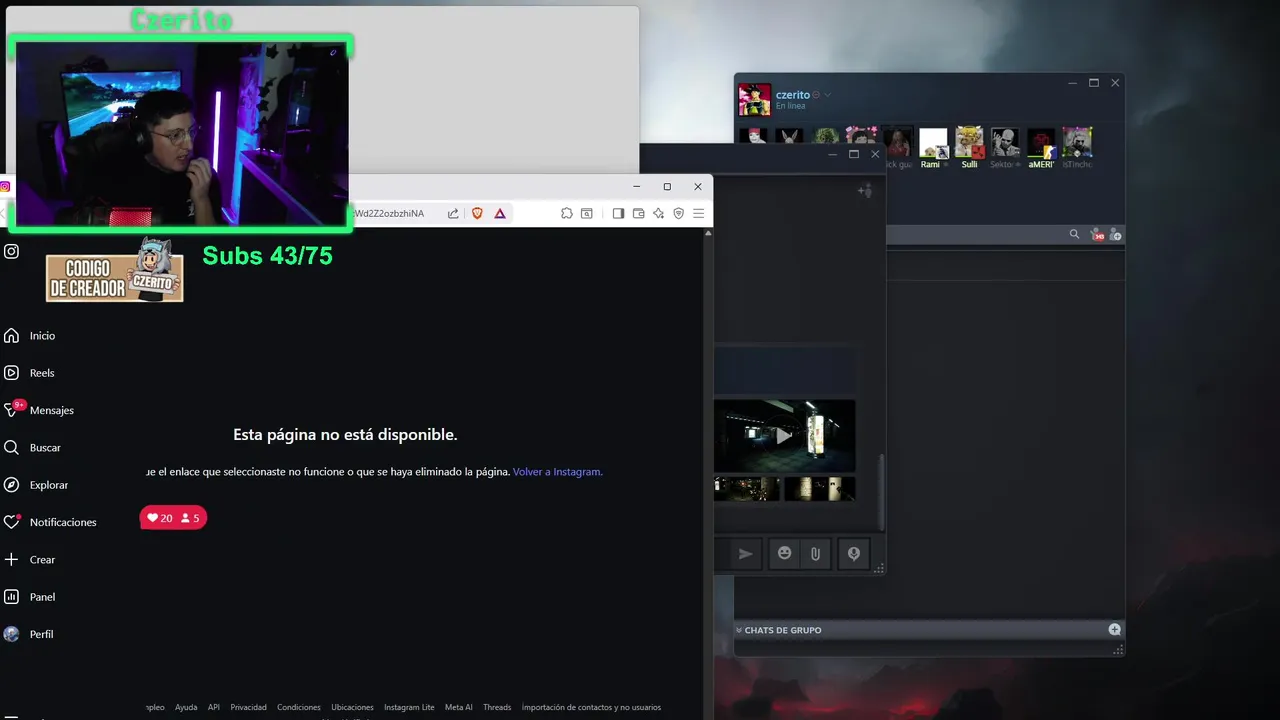Select friend Sektor in Steam favorites
The image size is (1280, 720).
click(x=1005, y=148)
